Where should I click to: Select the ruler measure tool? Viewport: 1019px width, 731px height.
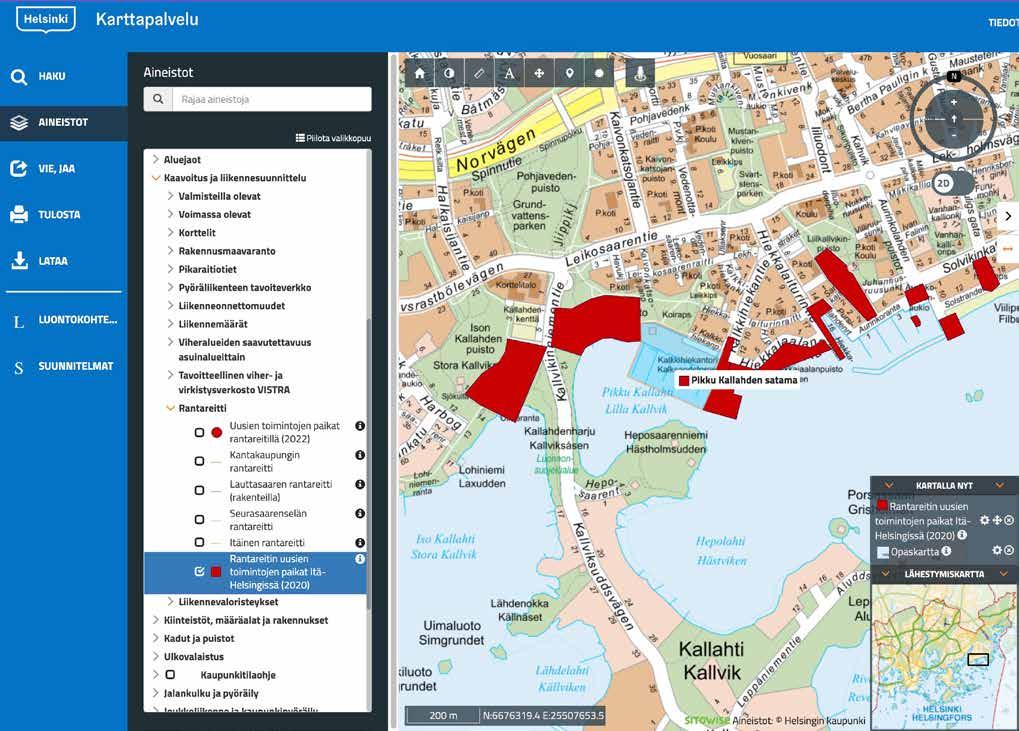[479, 73]
